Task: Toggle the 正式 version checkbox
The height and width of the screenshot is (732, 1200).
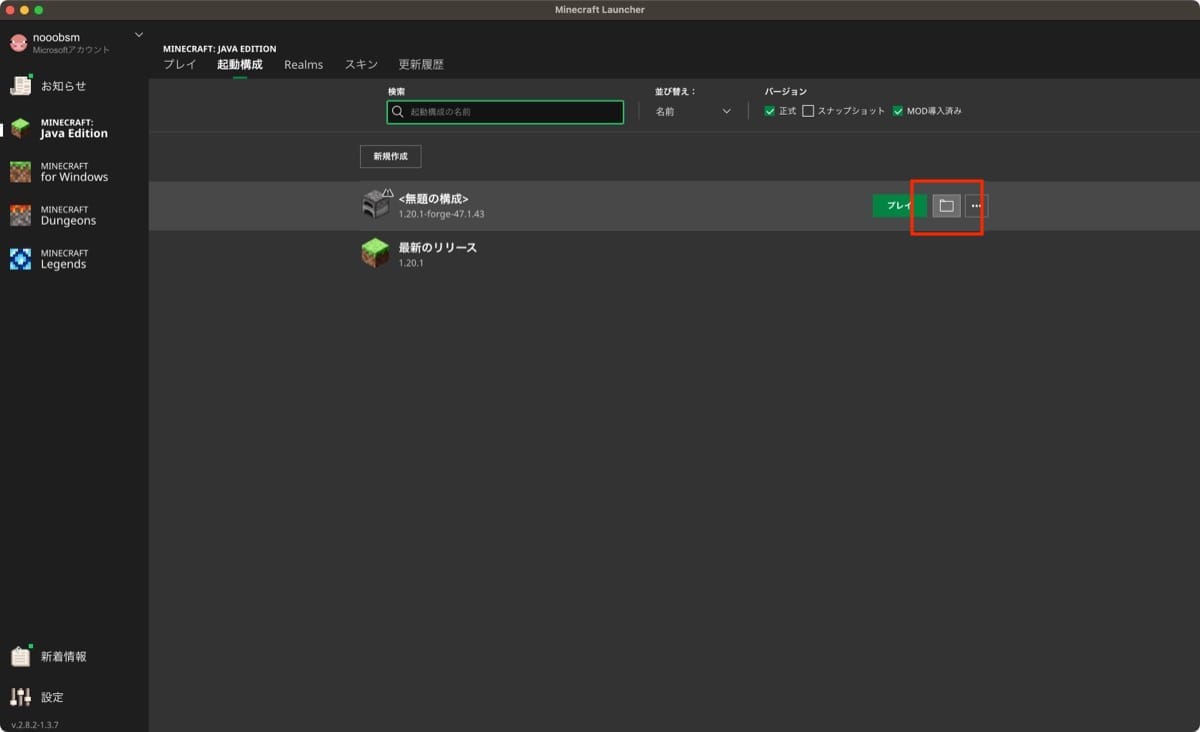Action: (x=769, y=111)
